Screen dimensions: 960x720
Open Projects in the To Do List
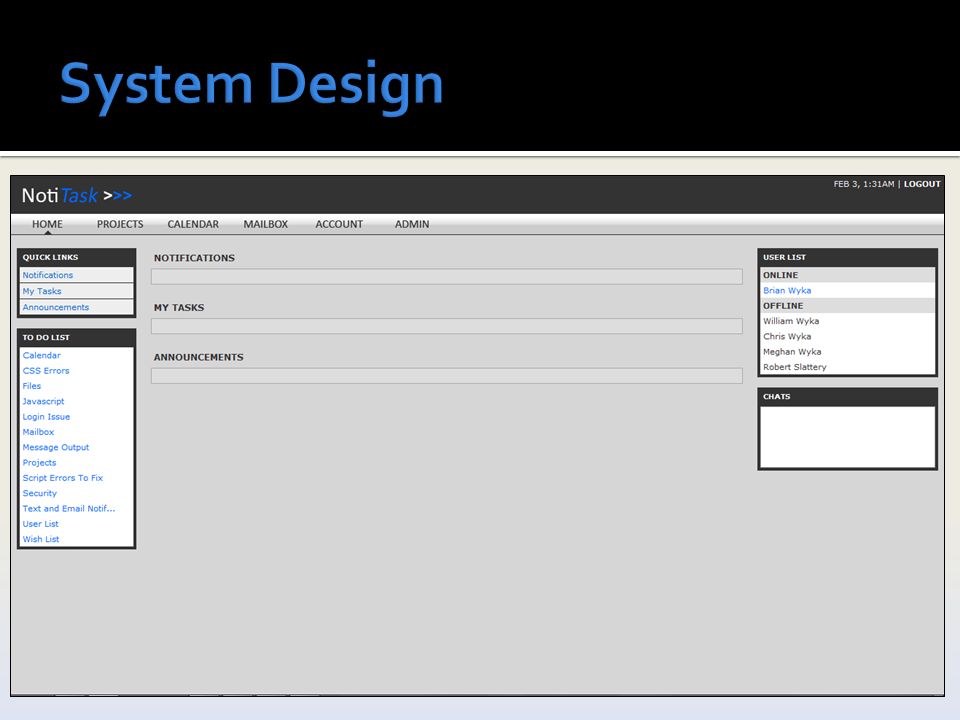[39, 462]
